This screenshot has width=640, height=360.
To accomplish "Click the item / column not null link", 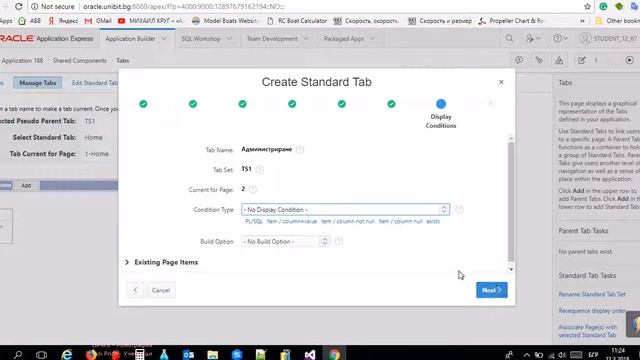I will (347, 221).
